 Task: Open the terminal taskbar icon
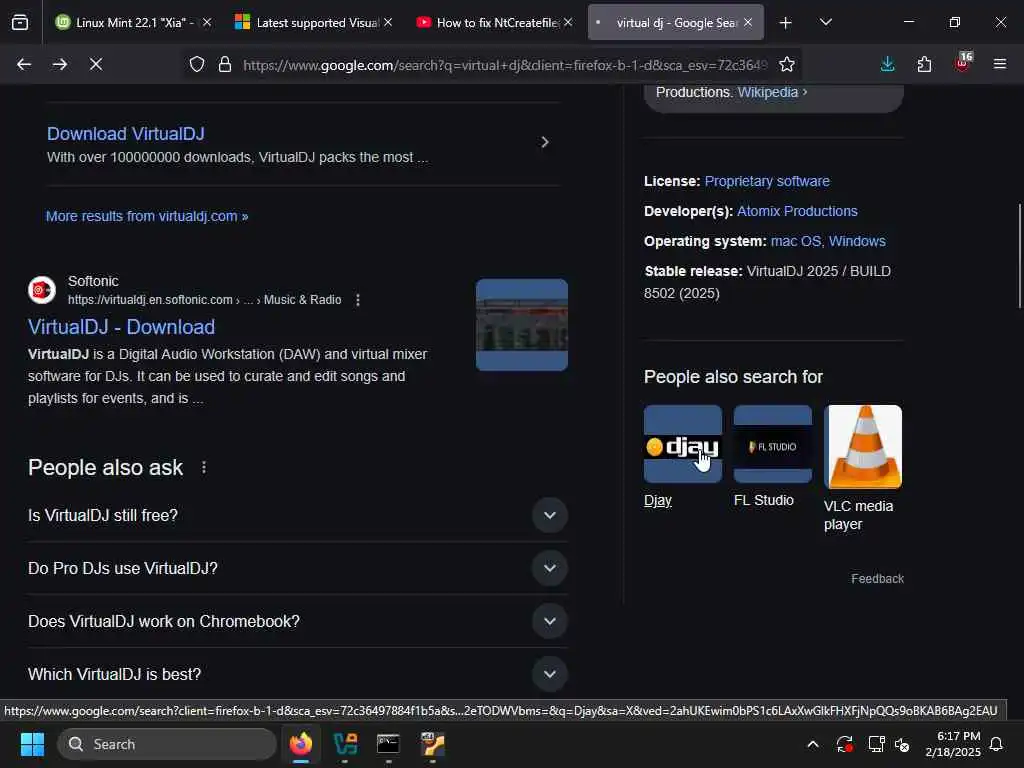coord(389,744)
